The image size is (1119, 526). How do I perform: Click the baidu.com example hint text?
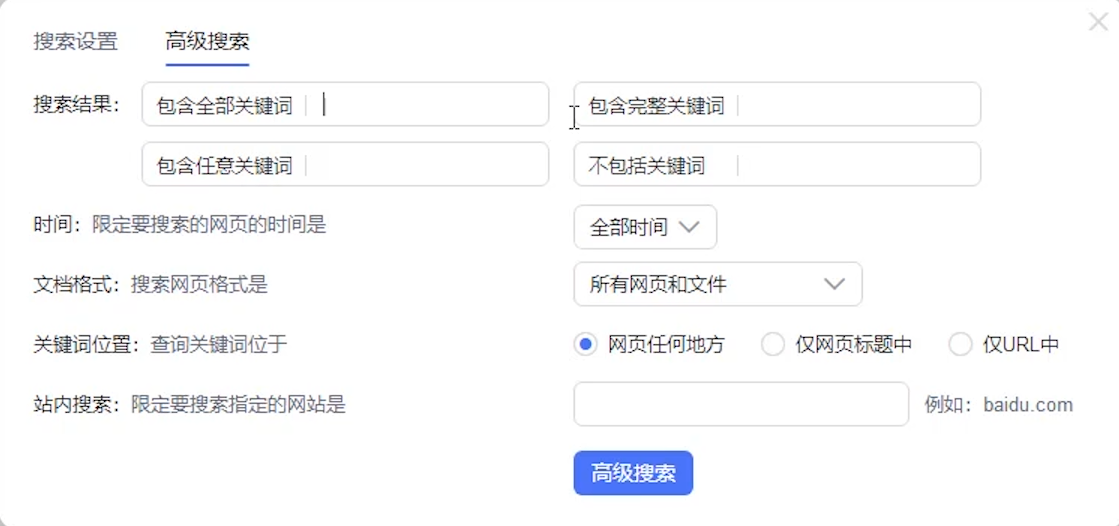click(998, 405)
